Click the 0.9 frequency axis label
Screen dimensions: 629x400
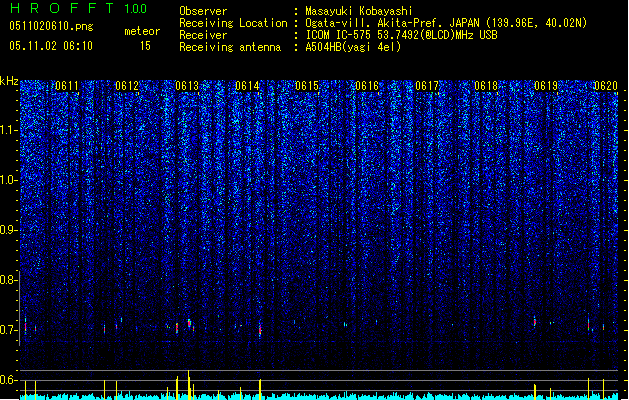point(8,230)
